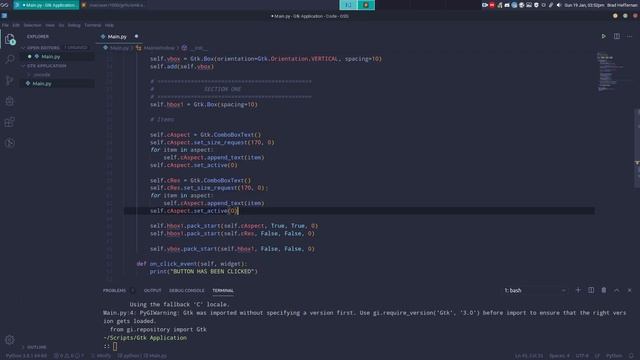Screen dimensions: 640x360
Task: Open the Help menu
Action: tap(109, 25)
